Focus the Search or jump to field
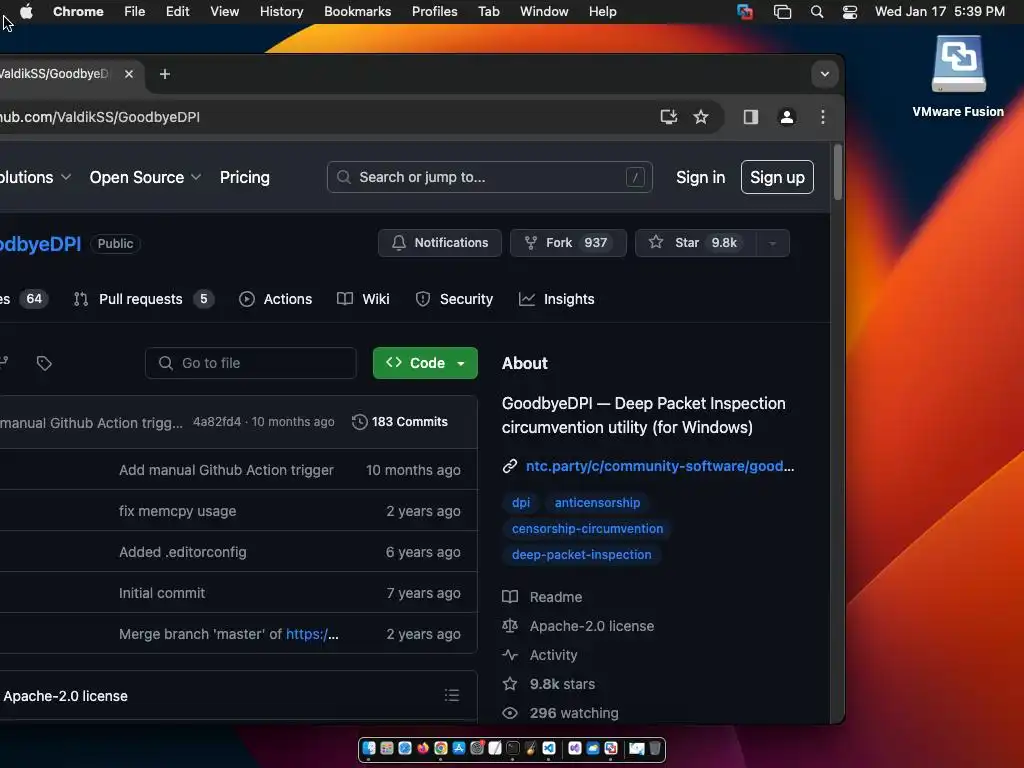The image size is (1024, 768). (x=489, y=177)
